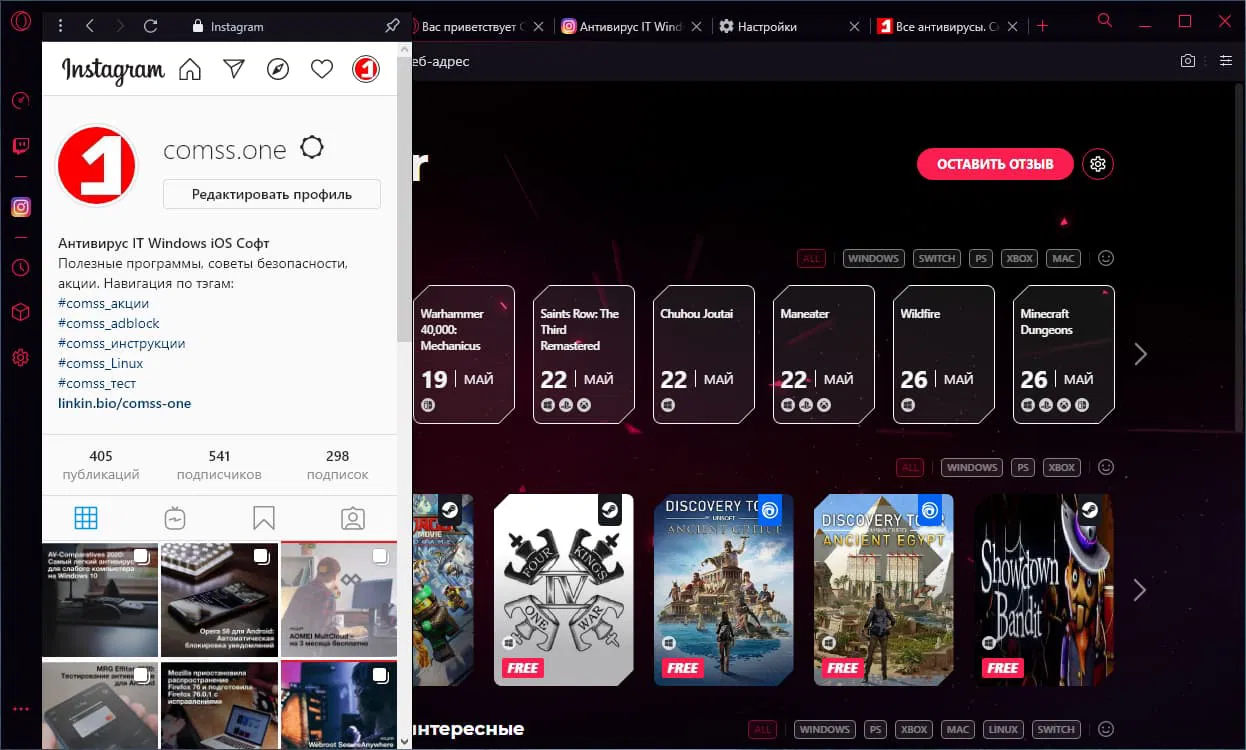Screen dimensions: 1246x750
Task: Open the tagged photos tab on the Instagram profile
Action: coord(352,518)
